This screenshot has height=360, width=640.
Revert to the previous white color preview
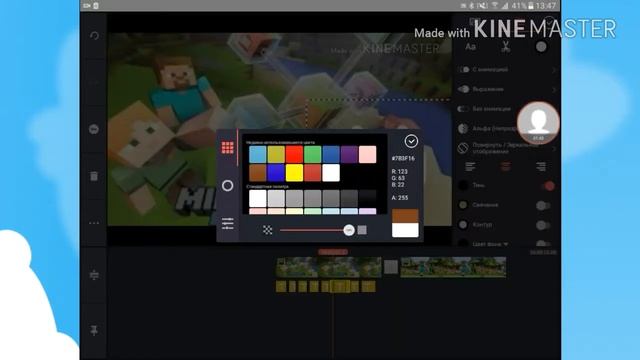[405, 230]
